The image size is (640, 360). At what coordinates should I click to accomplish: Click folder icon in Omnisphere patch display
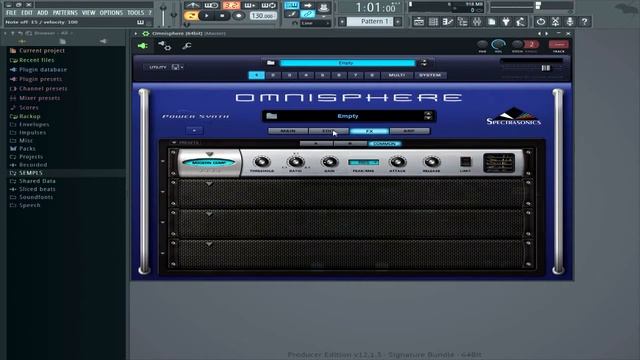272,116
